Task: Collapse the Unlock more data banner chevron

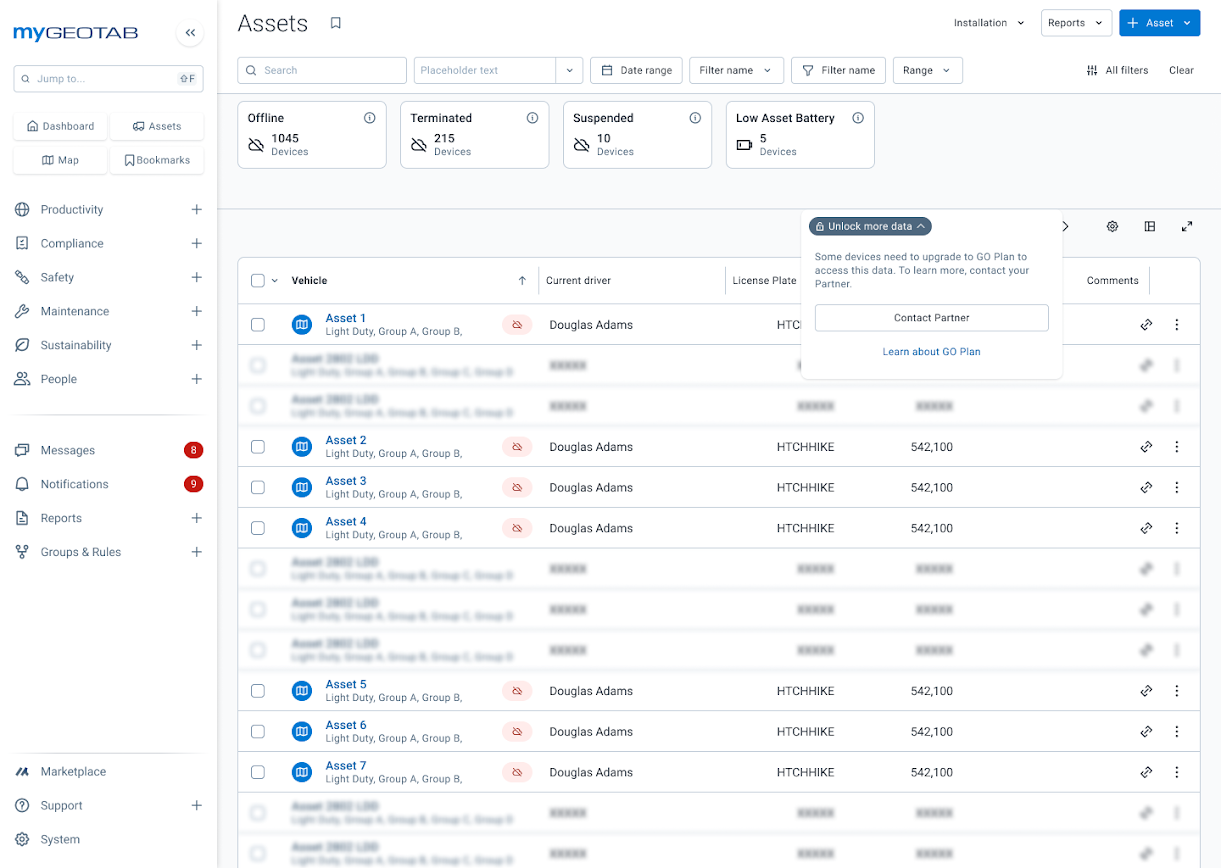Action: click(x=920, y=226)
